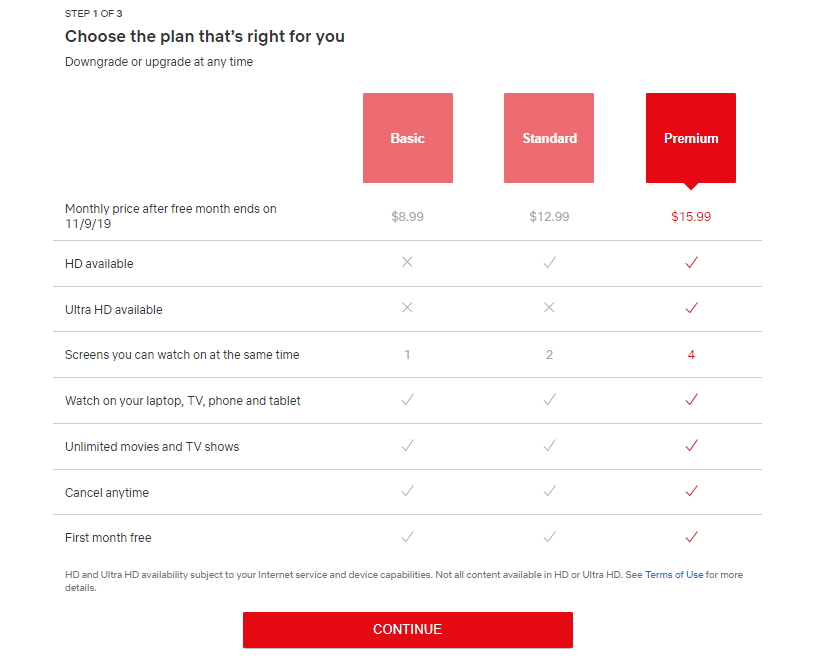Click the Basic watch on laptop checkmark
The image size is (821, 656).
407,400
